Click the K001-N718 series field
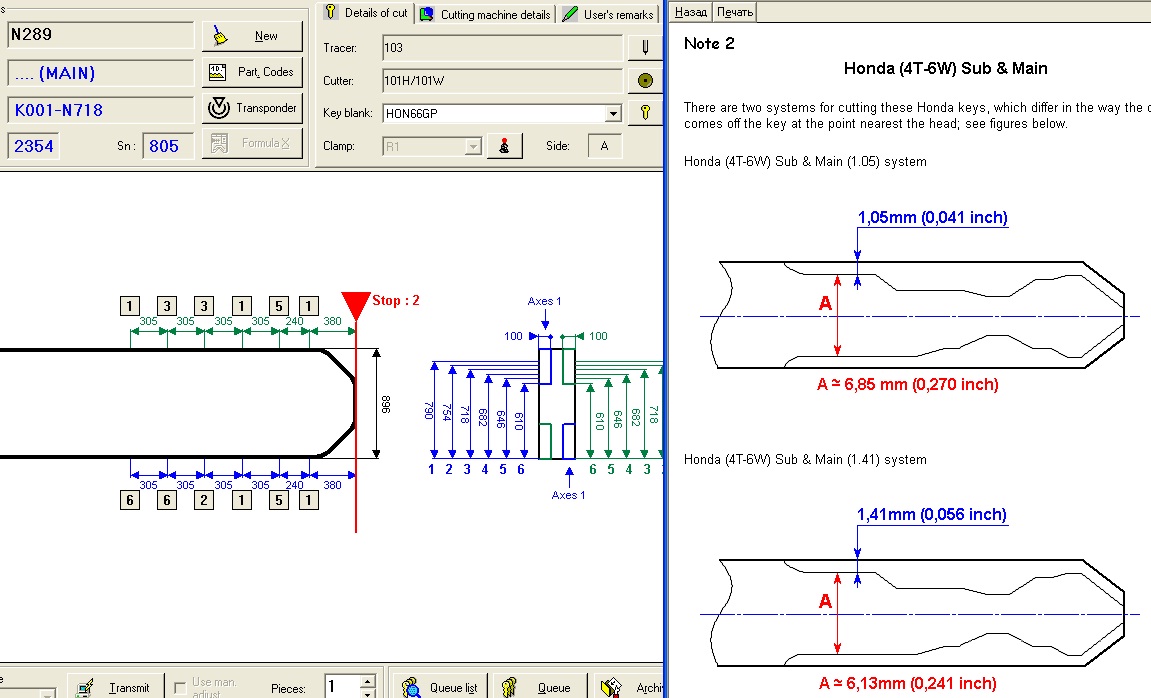1151x698 pixels. [101, 110]
